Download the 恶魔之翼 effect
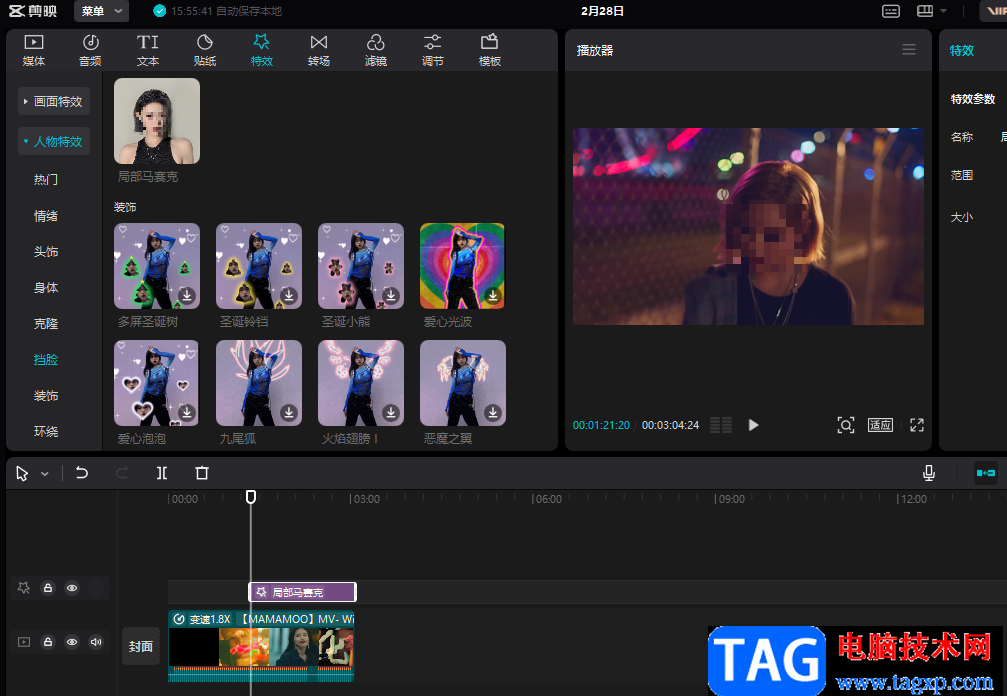The image size is (1007, 696). click(493, 412)
